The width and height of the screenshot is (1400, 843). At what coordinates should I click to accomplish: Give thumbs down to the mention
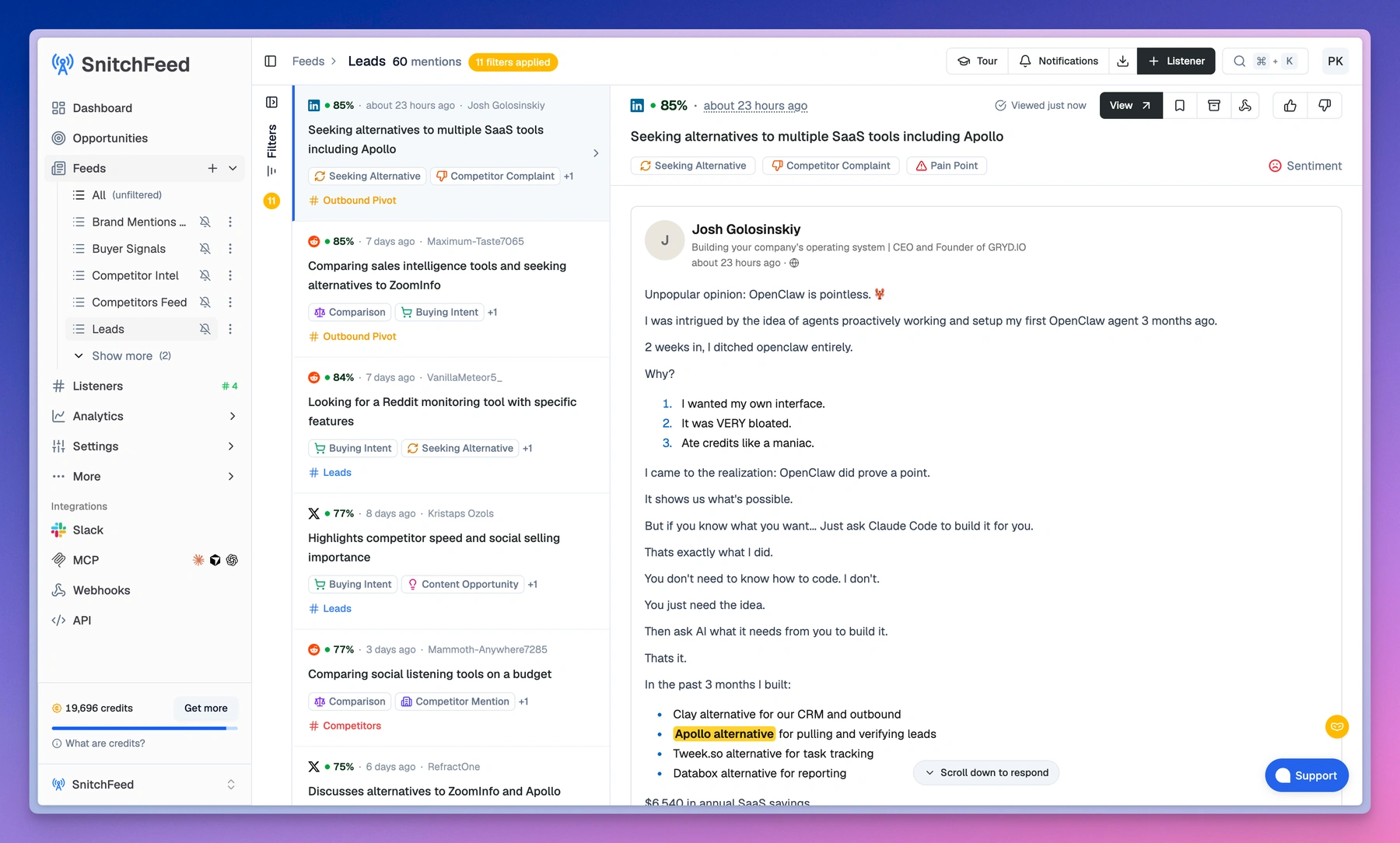(1325, 106)
